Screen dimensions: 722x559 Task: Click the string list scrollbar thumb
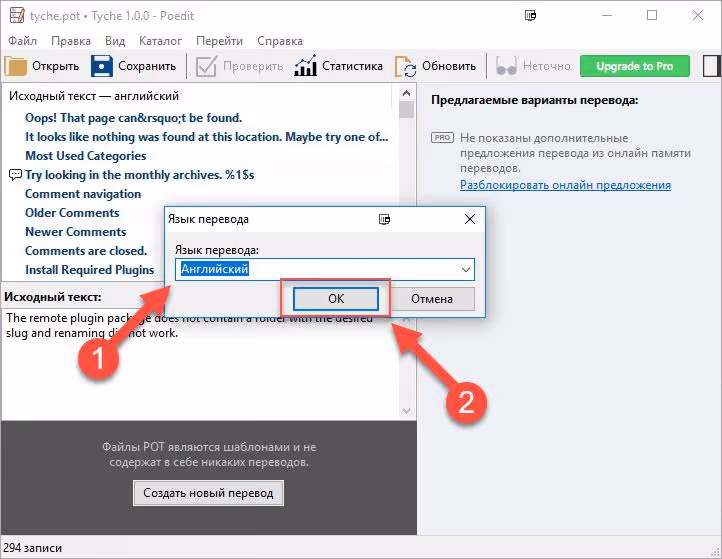click(406, 110)
